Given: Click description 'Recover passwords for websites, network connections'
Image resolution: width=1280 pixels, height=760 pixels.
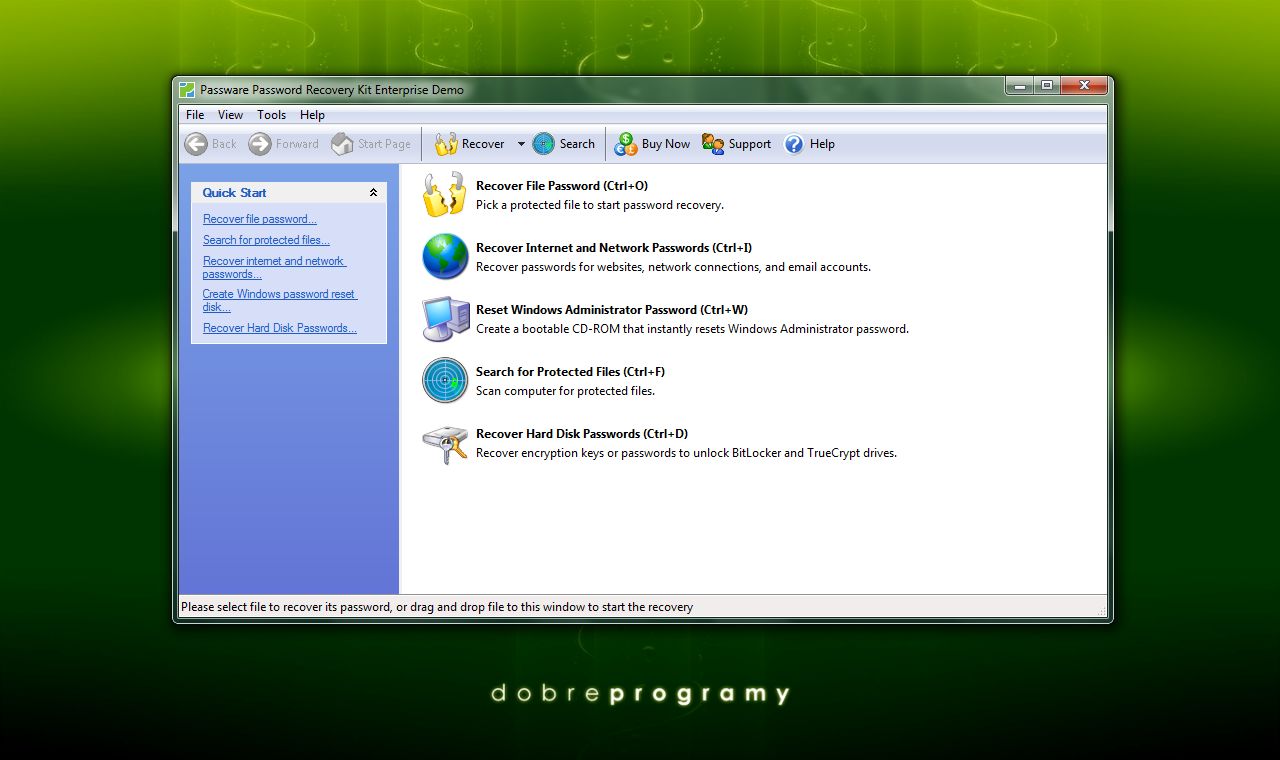Looking at the screenshot, I should tap(673, 267).
